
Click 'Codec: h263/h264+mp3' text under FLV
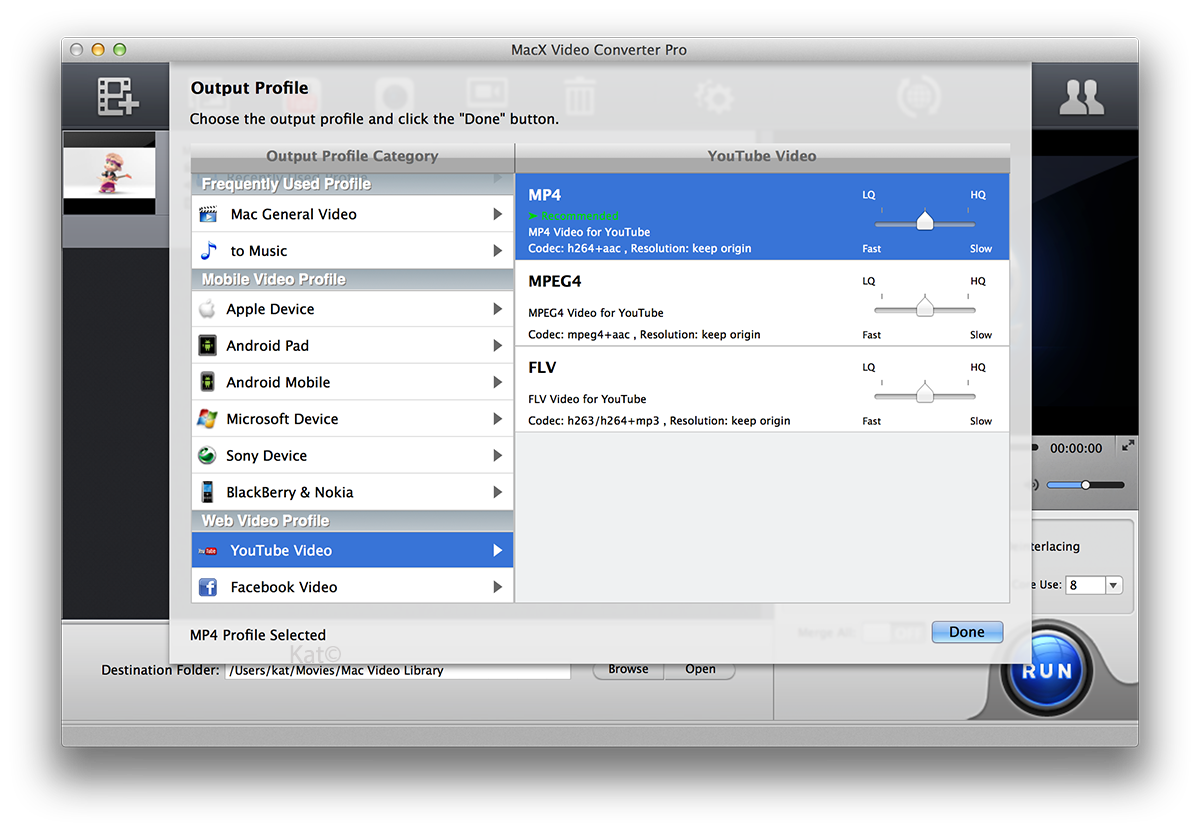tap(595, 421)
